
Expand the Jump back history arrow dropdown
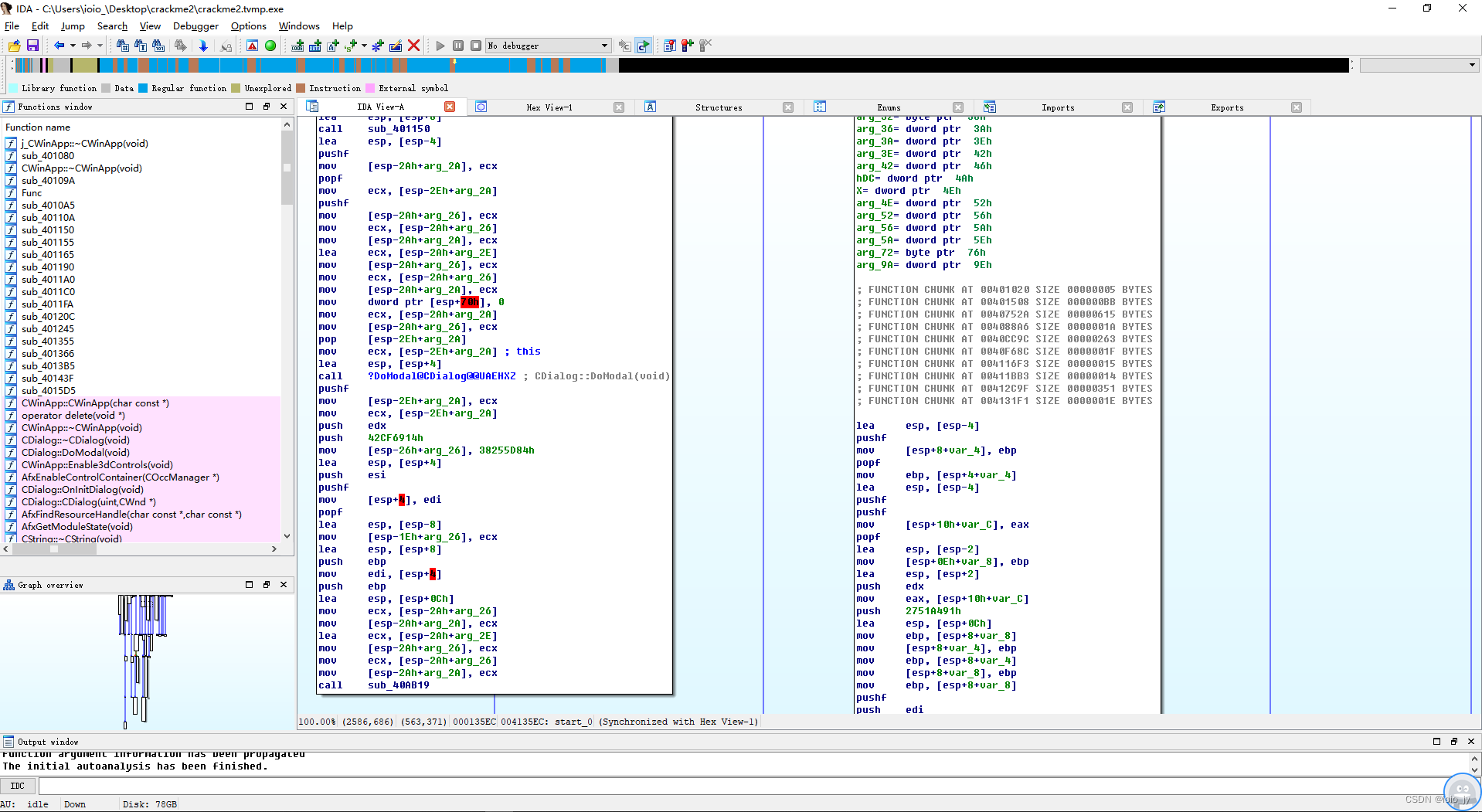73,46
